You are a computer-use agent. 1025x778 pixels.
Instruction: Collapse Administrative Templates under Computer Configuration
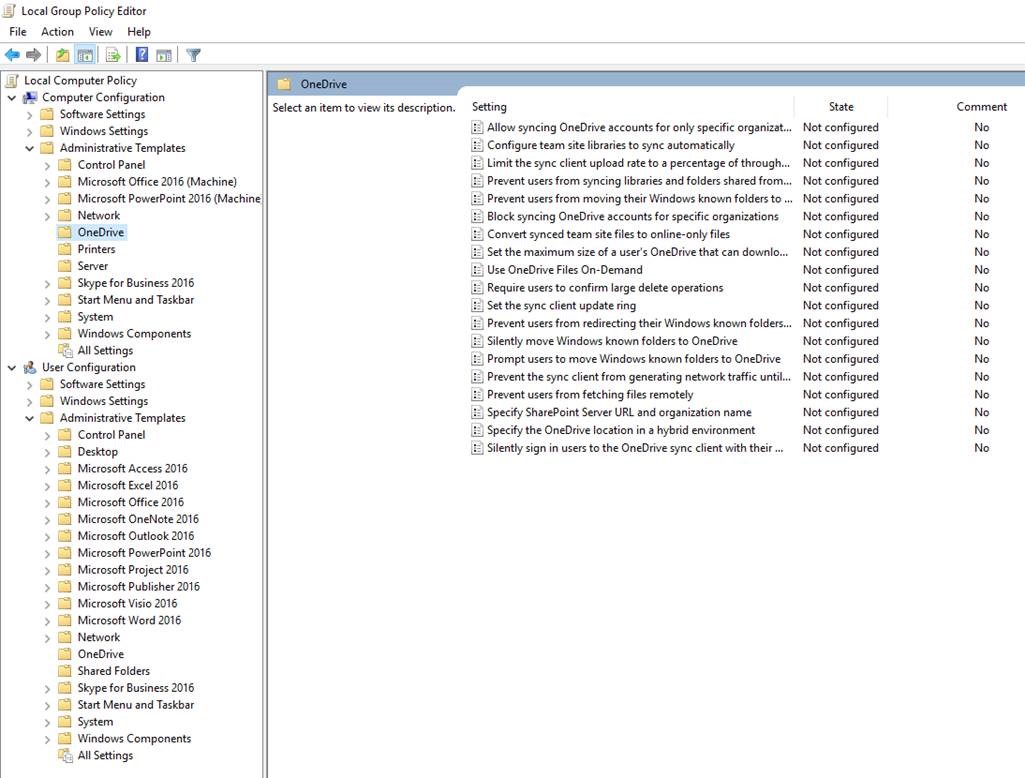(x=29, y=148)
